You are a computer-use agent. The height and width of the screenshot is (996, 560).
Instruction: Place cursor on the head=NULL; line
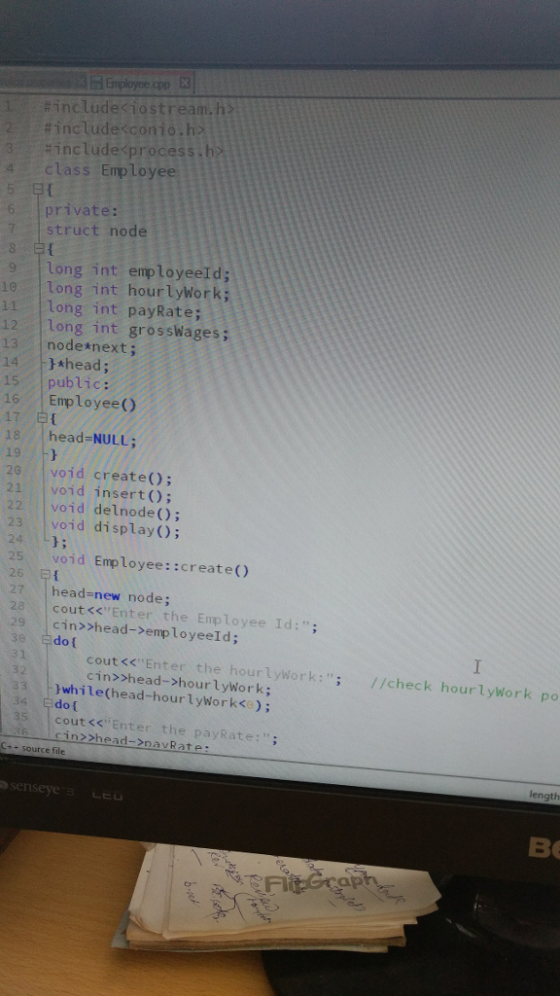tap(93, 438)
